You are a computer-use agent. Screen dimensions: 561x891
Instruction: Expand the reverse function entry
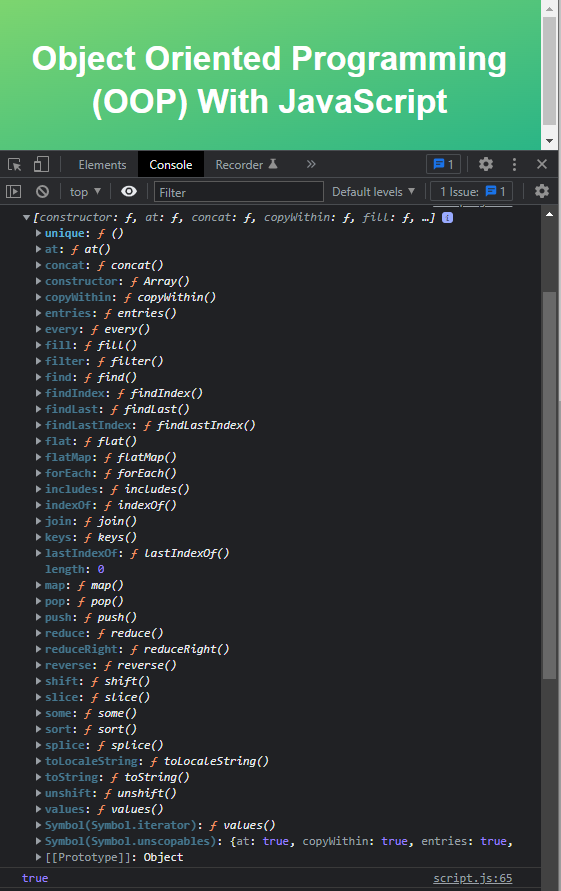pos(38,665)
